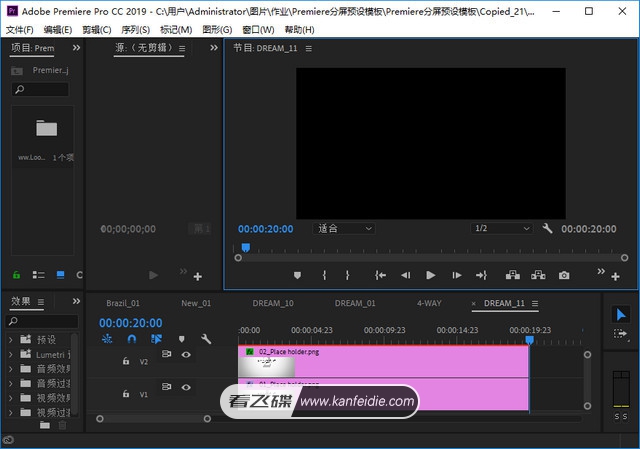This screenshot has height=449, width=640.
Task: Switch Project panel to list view
Action: click(x=38, y=275)
